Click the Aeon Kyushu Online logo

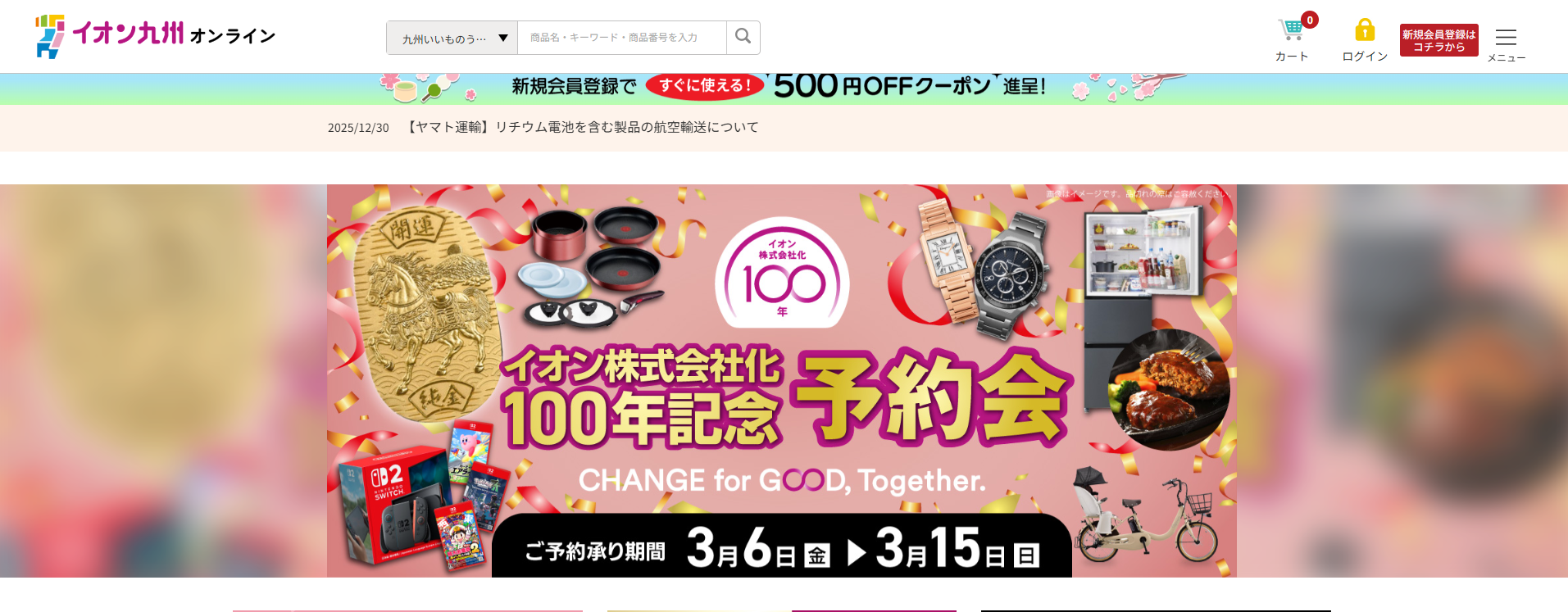[x=155, y=36]
